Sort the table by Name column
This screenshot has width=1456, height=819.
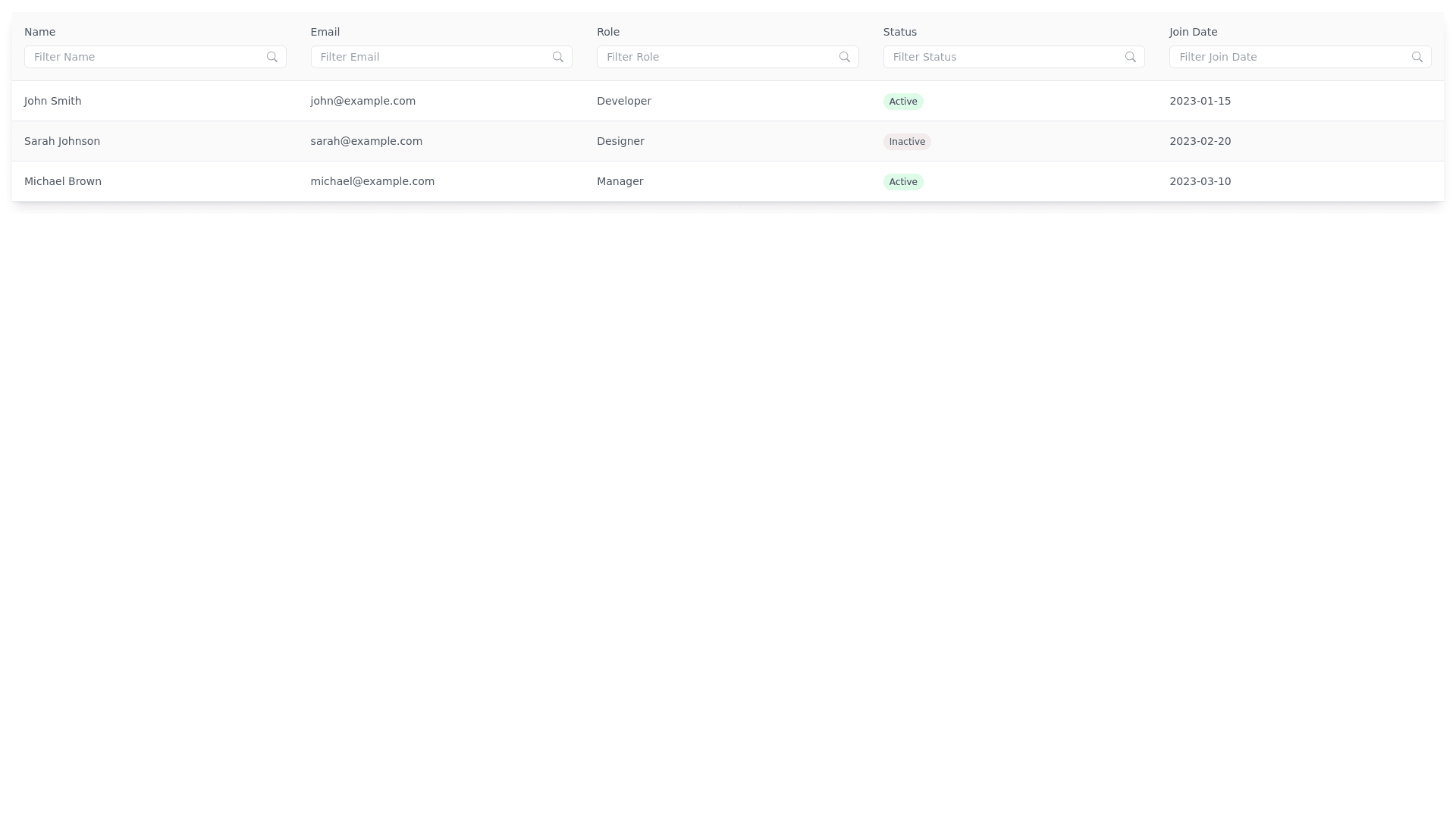[x=39, y=32]
